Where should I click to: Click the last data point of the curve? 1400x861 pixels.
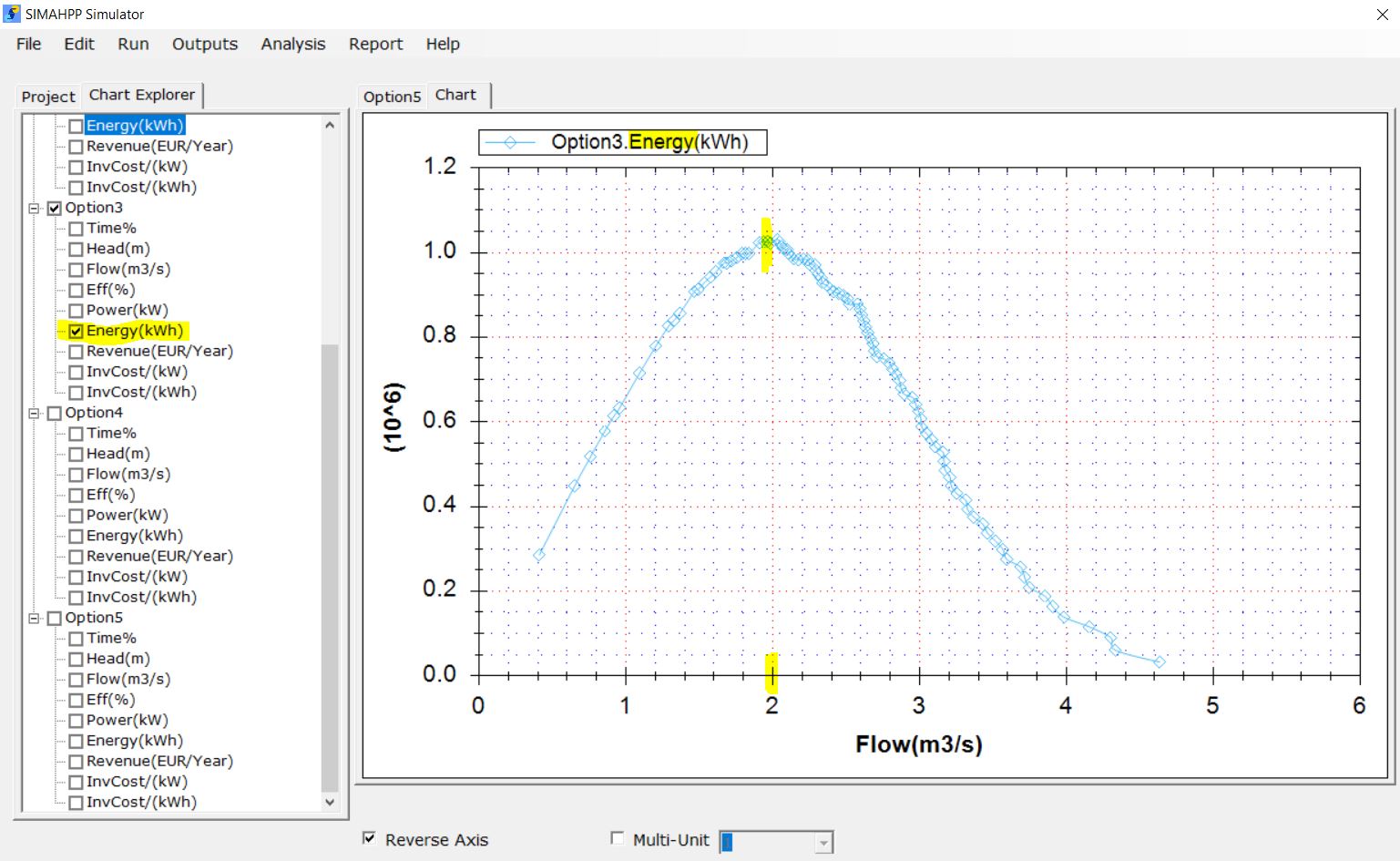1160,662
